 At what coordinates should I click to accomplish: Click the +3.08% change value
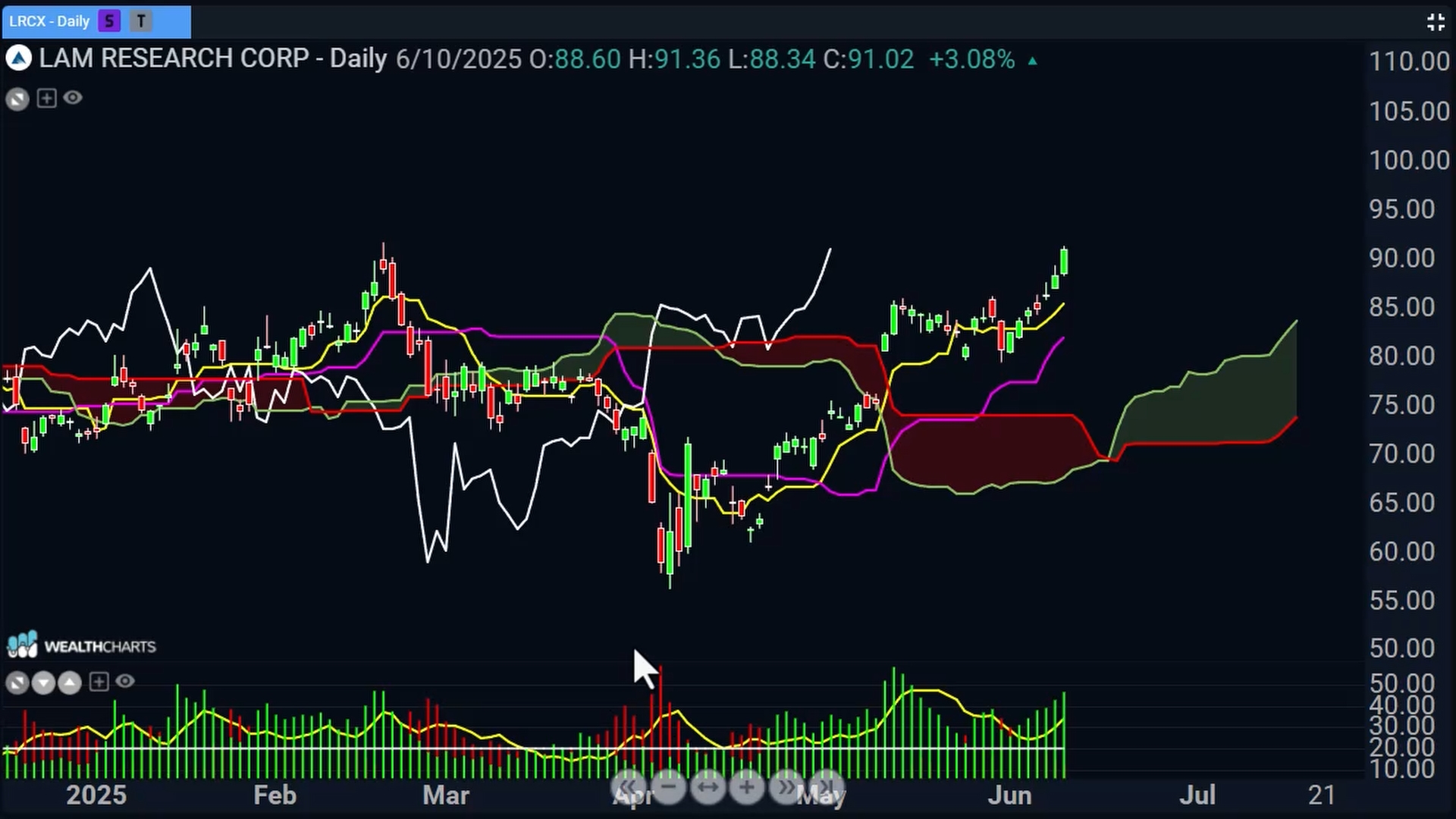(x=972, y=59)
